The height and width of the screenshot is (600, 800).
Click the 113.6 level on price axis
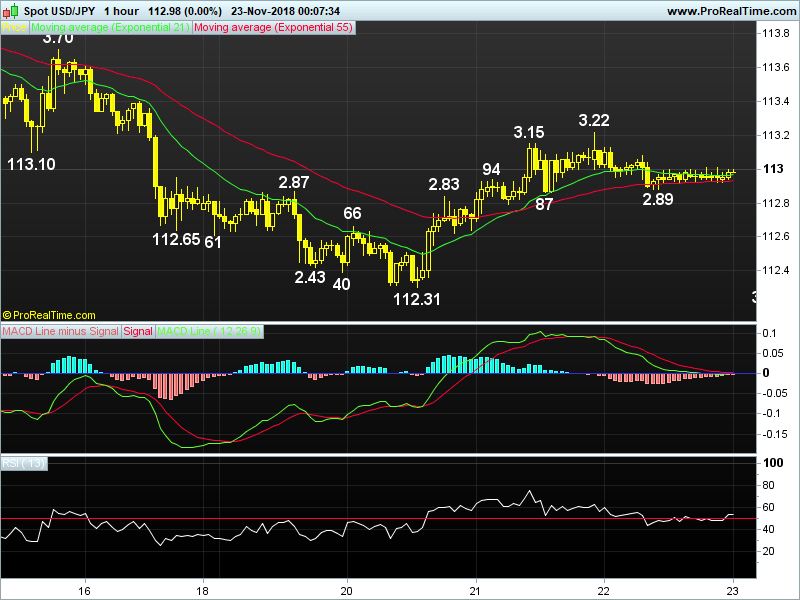pos(771,67)
